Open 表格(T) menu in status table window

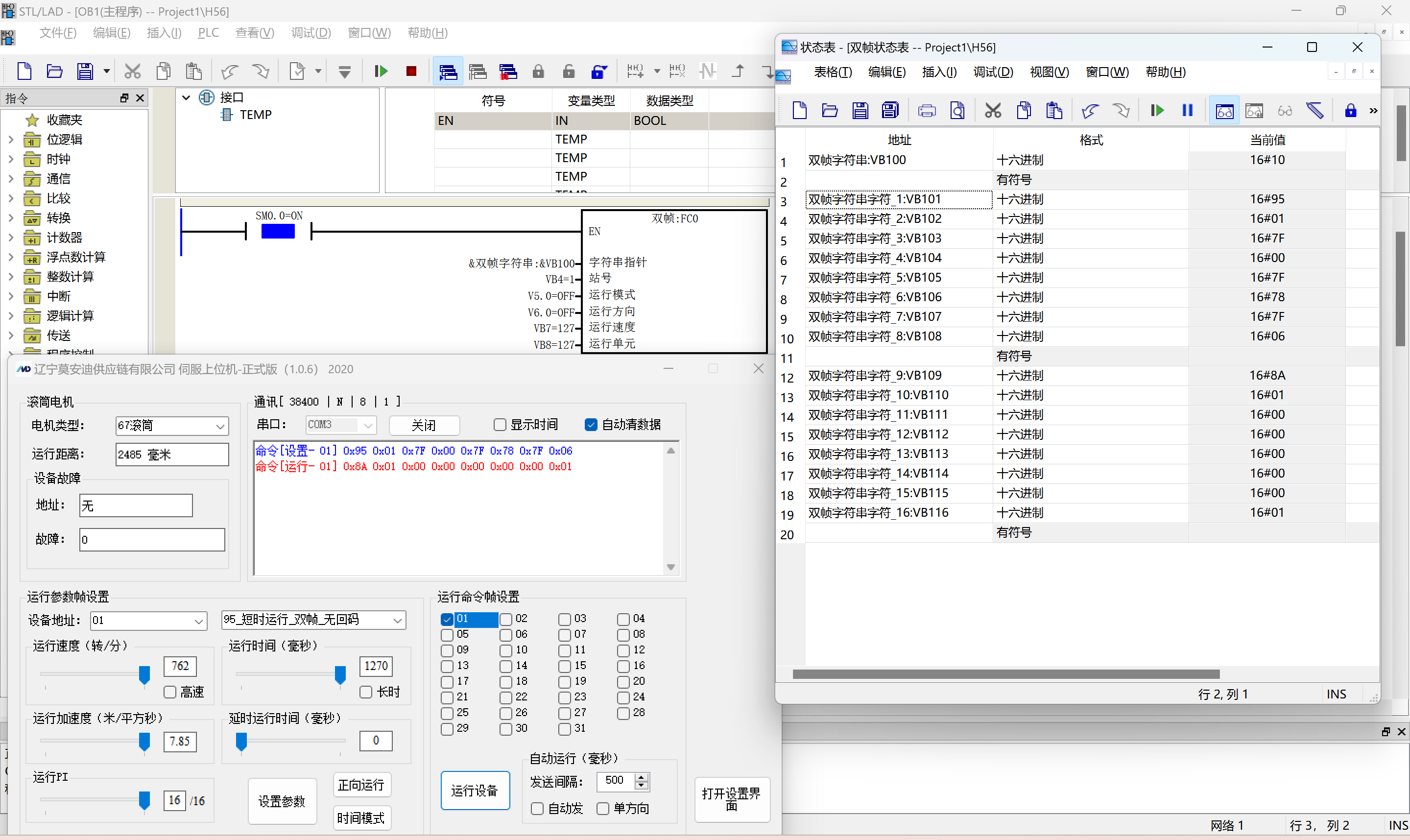[833, 72]
